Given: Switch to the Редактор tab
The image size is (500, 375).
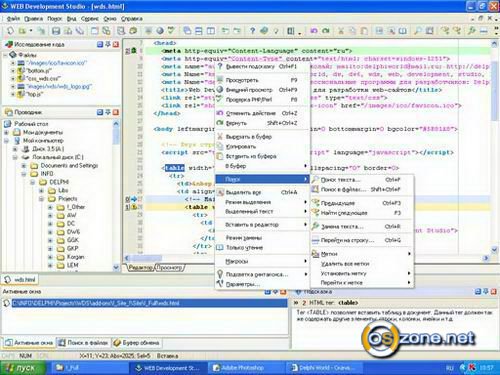Looking at the screenshot, I should 141,268.
